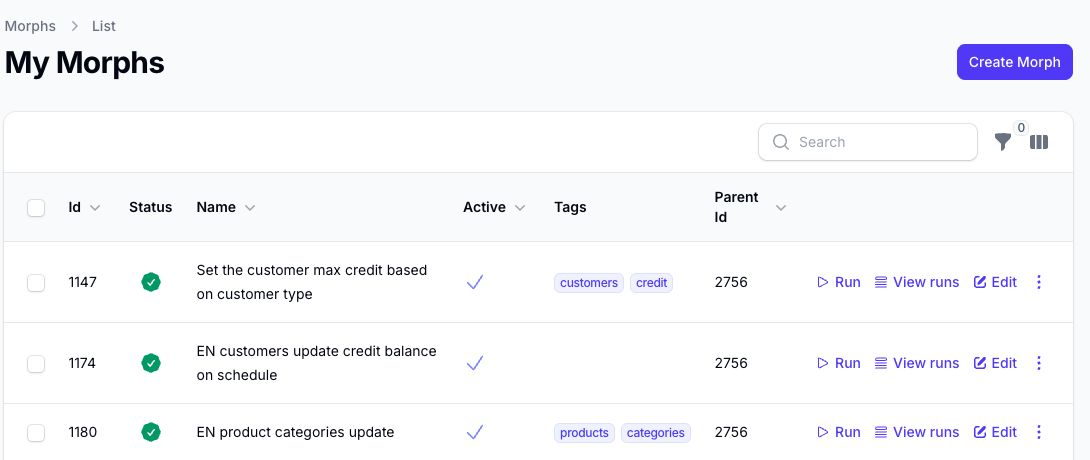
Task: Open 'EN product categories update' morph
Action: 295,432
